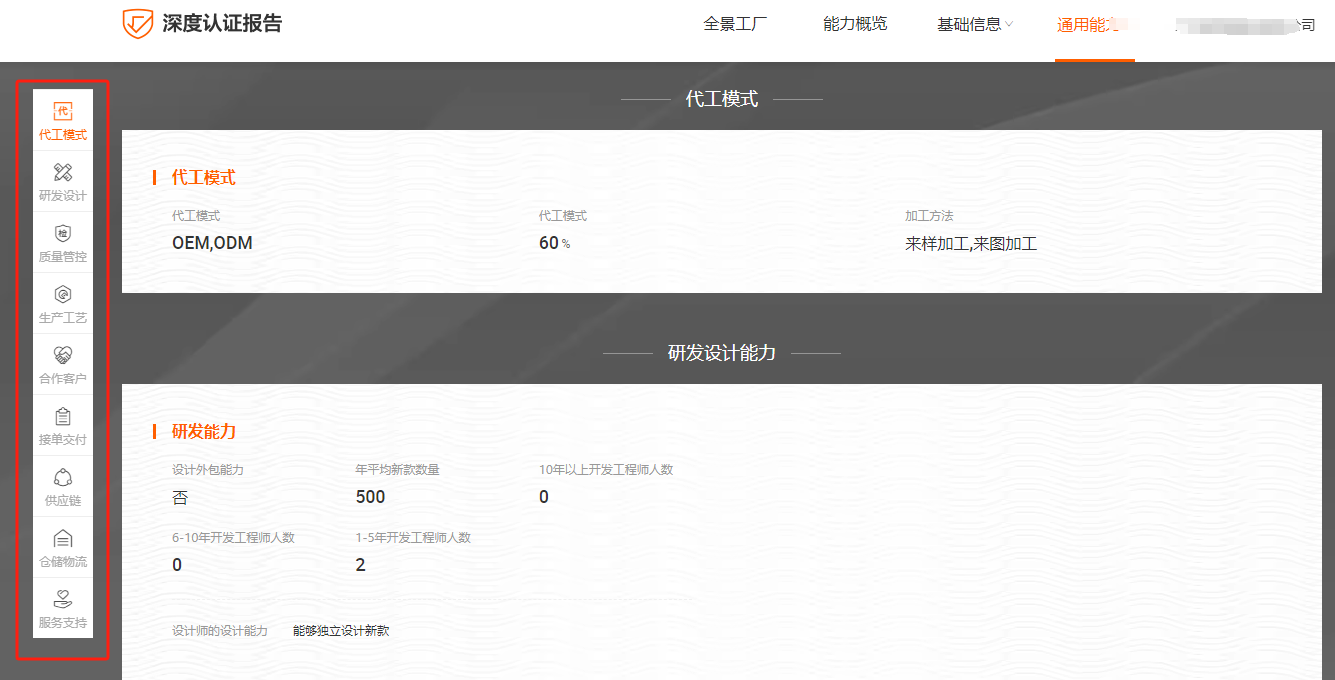Open 生产工艺 from the sidebar navigation
1335x680 pixels.
pos(62,302)
